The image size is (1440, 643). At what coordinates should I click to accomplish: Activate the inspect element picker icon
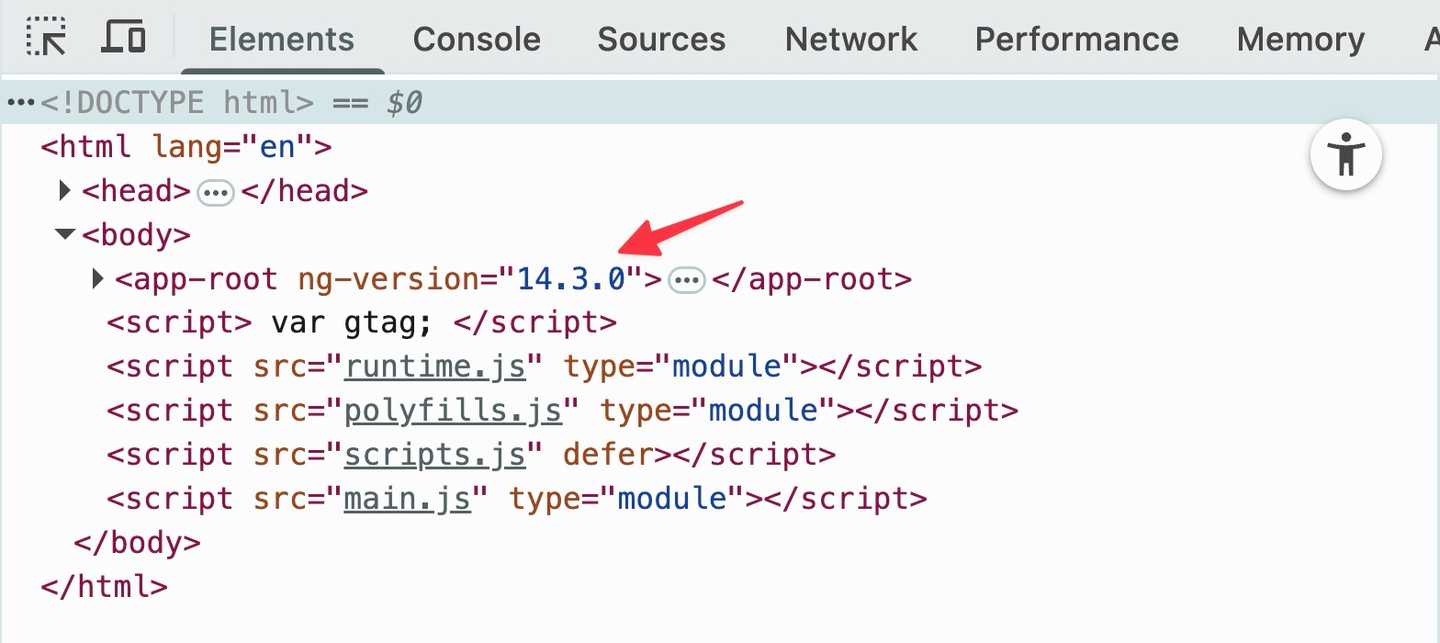point(46,37)
